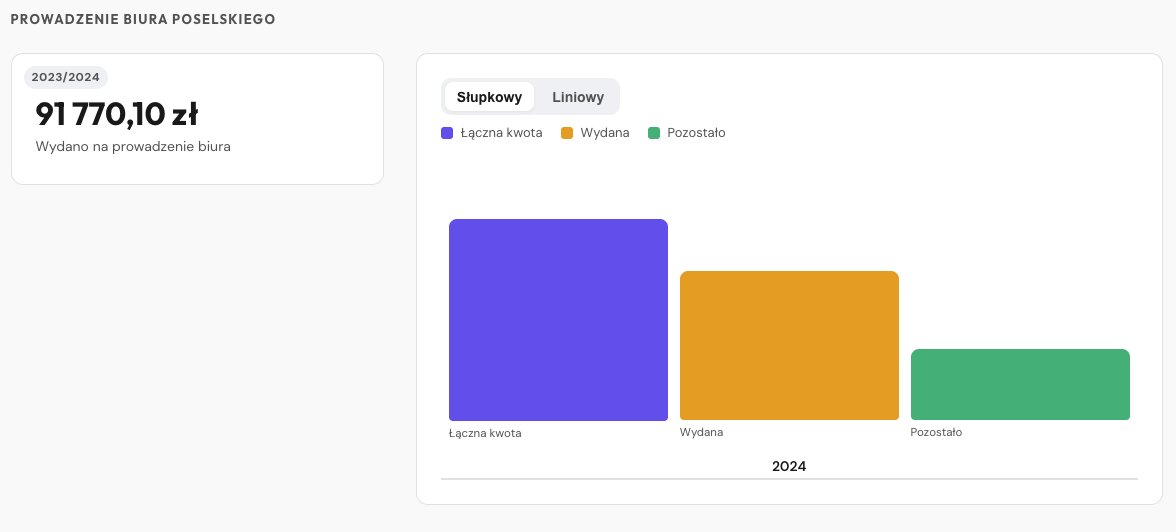Screen dimensions: 1176x532
Task: Click the orange Wydana legend swatch
Action: [x=567, y=133]
